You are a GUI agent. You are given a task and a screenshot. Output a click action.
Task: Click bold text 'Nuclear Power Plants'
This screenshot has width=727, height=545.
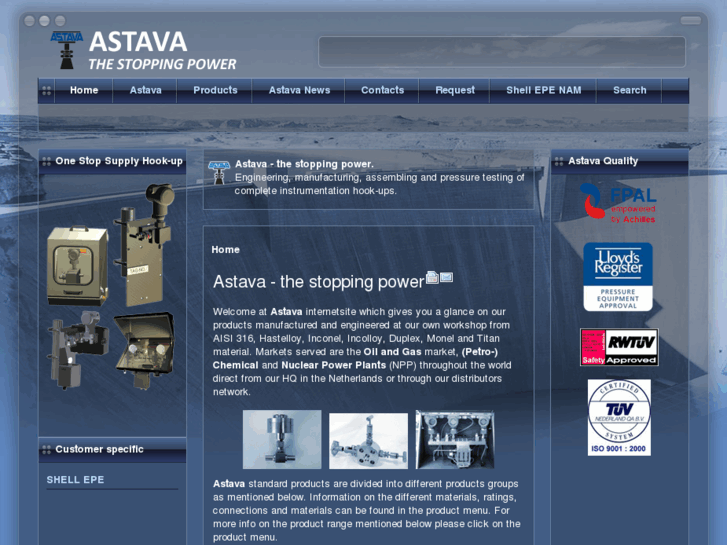tap(333, 365)
